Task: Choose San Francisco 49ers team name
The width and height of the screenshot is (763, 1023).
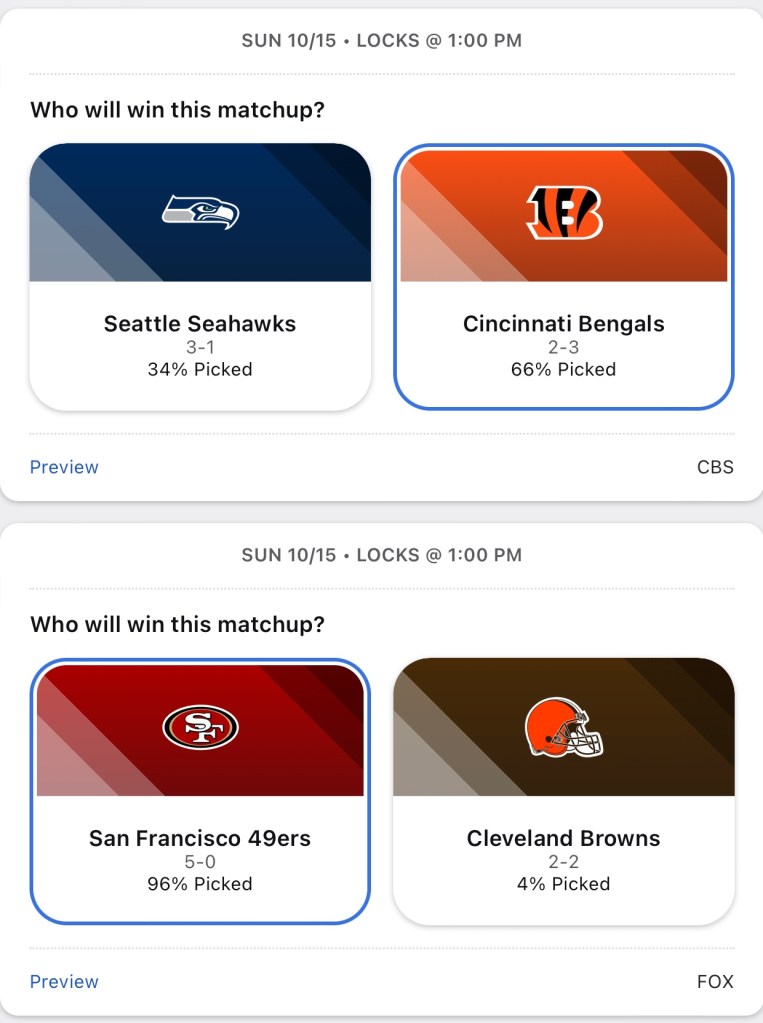Action: pos(200,839)
